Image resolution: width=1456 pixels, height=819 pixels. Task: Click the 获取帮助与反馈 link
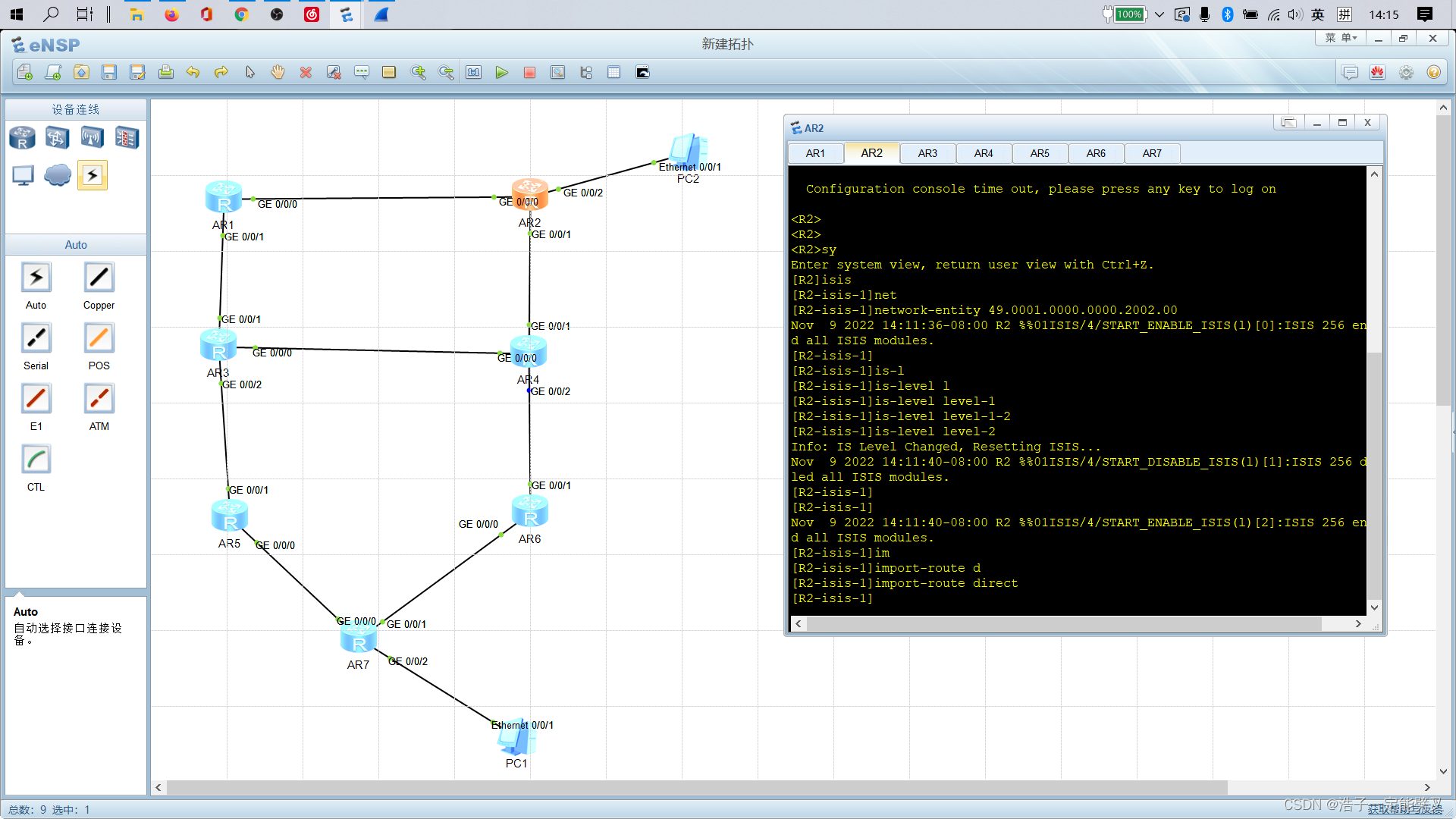[1404, 809]
